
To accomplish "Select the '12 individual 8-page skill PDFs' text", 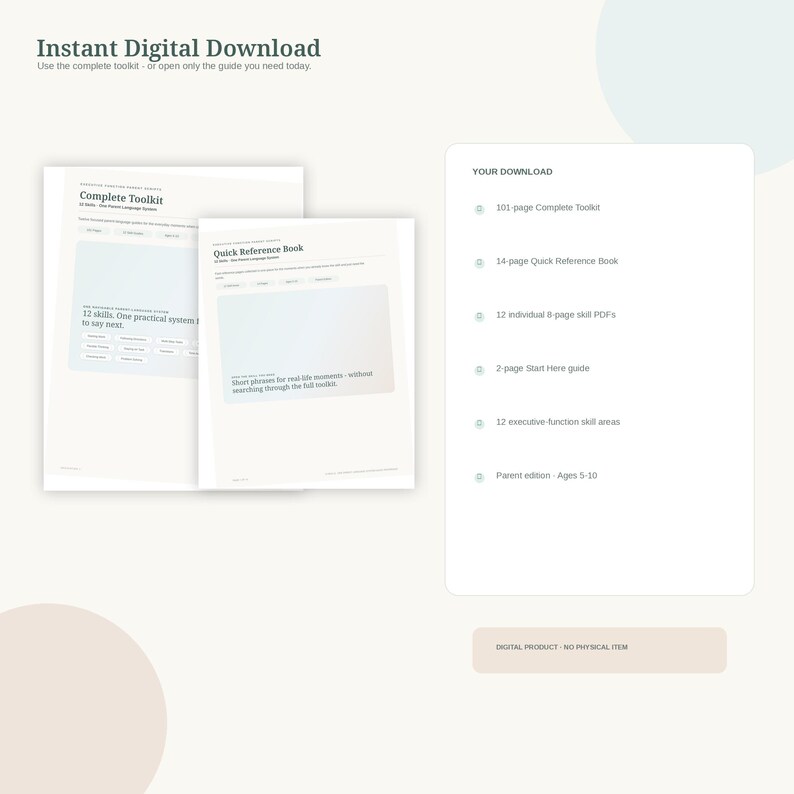I will [x=555, y=315].
